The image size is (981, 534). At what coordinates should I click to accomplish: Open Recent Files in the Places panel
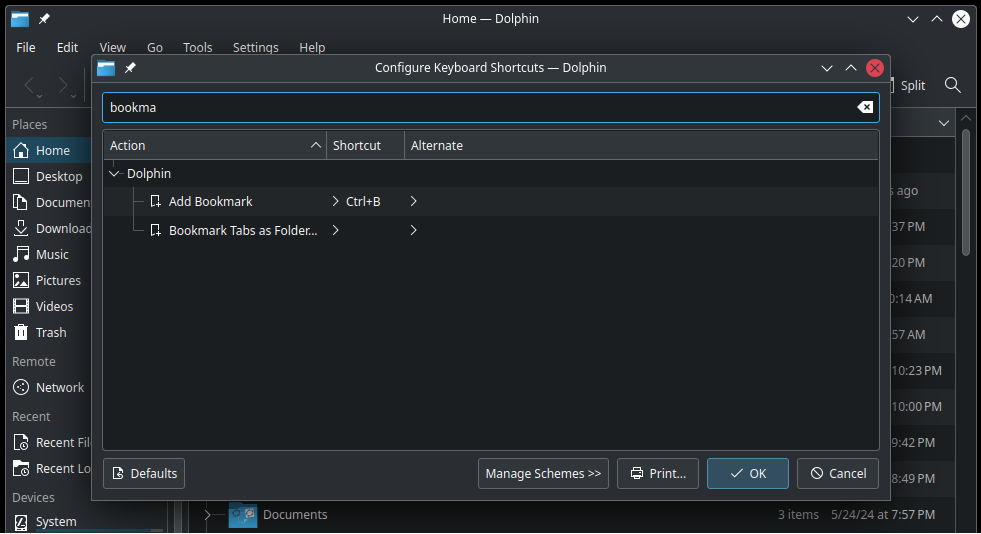[x=49, y=442]
